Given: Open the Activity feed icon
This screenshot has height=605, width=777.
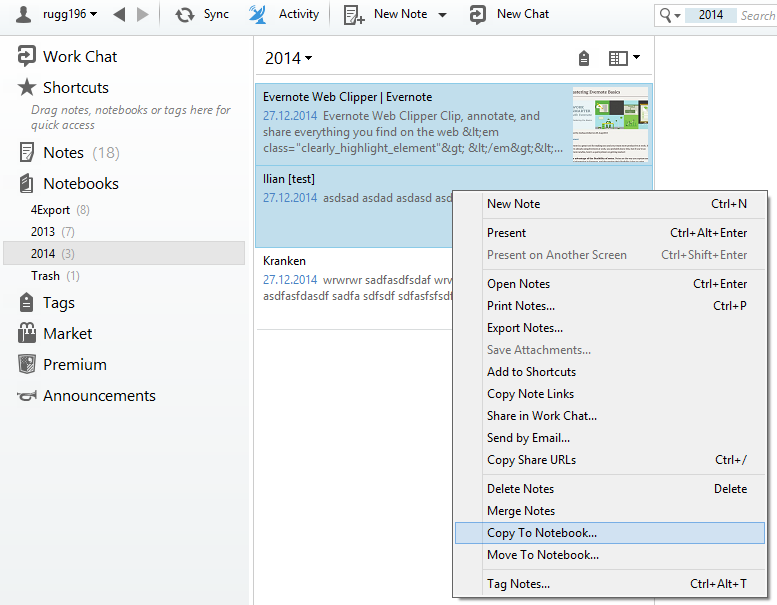Looking at the screenshot, I should 257,14.
